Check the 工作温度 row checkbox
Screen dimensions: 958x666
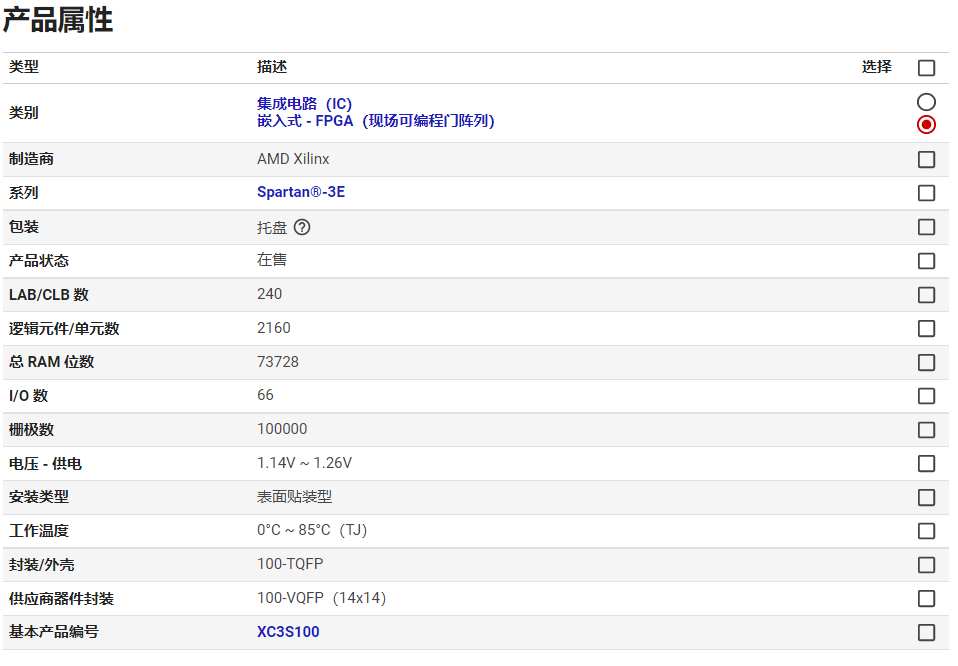coord(926,531)
